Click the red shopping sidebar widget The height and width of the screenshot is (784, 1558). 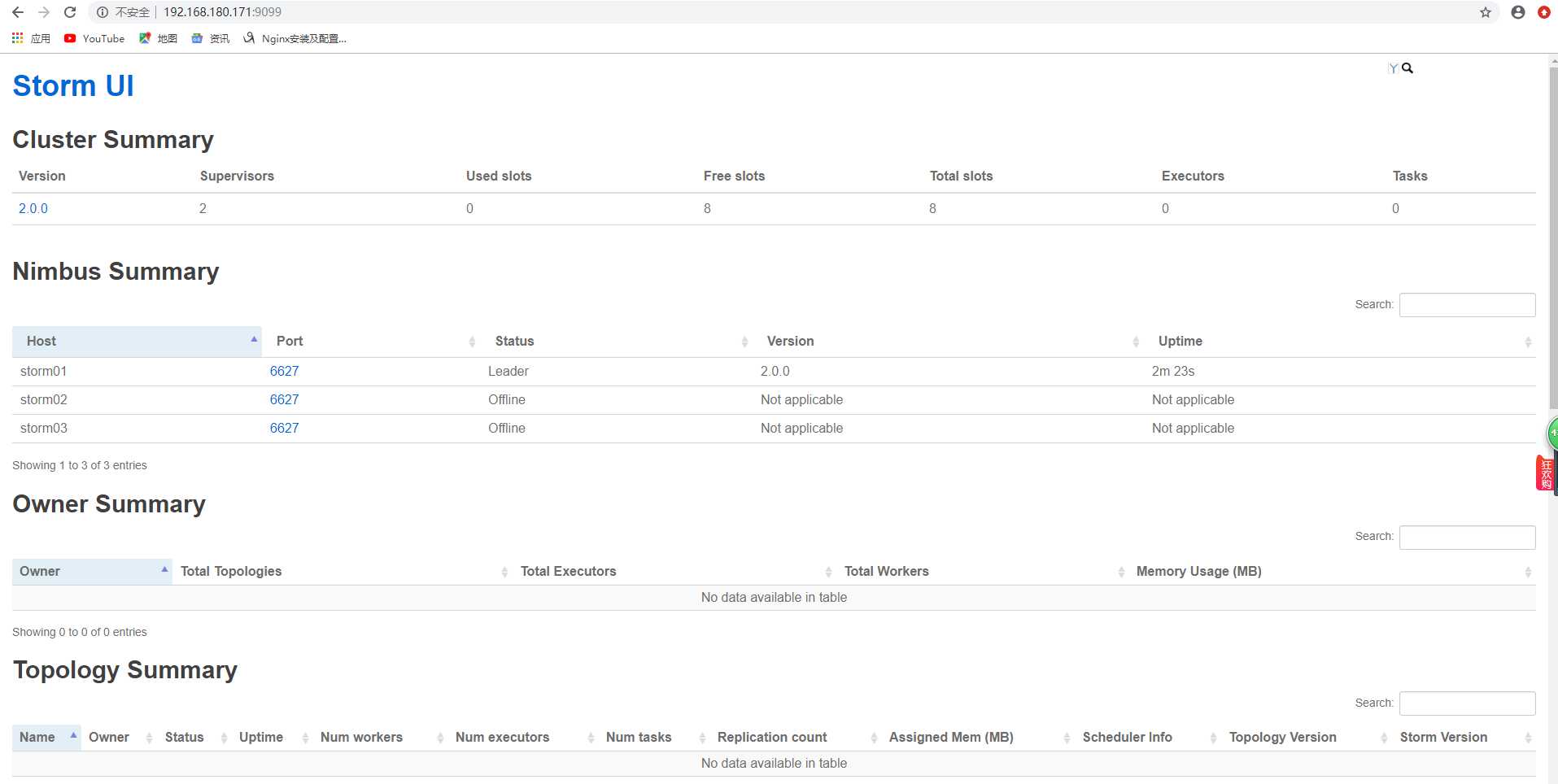[x=1545, y=473]
